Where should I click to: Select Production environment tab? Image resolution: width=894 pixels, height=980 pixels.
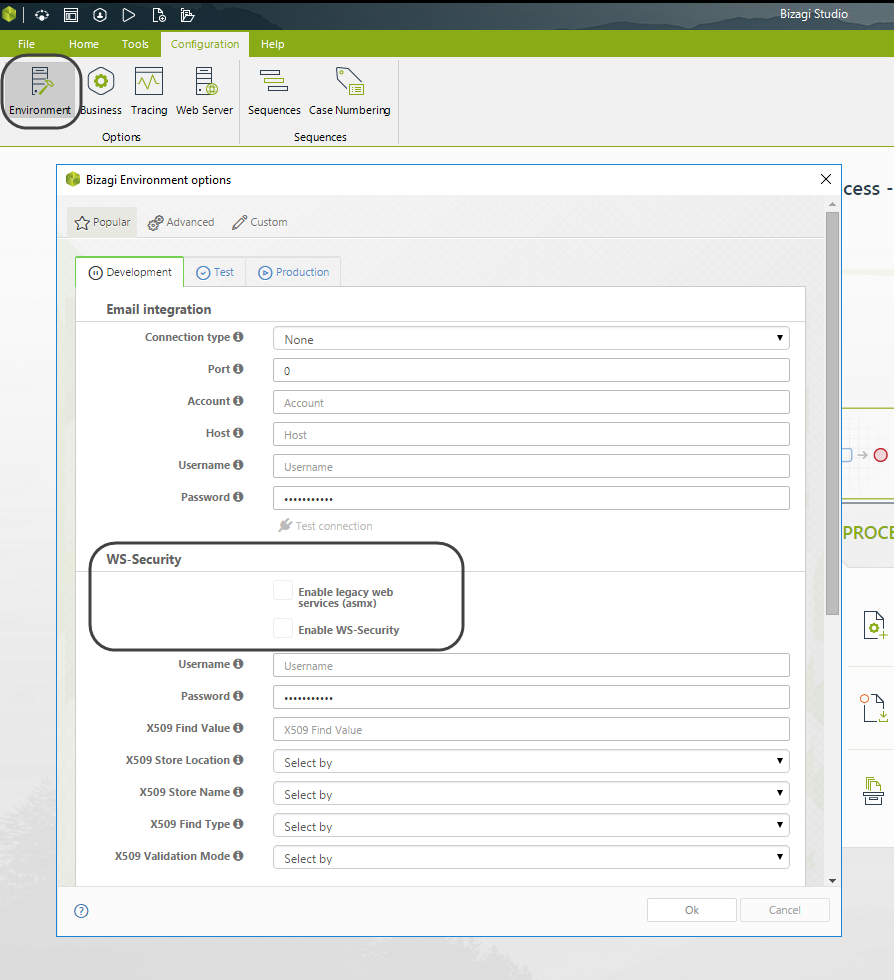point(293,272)
